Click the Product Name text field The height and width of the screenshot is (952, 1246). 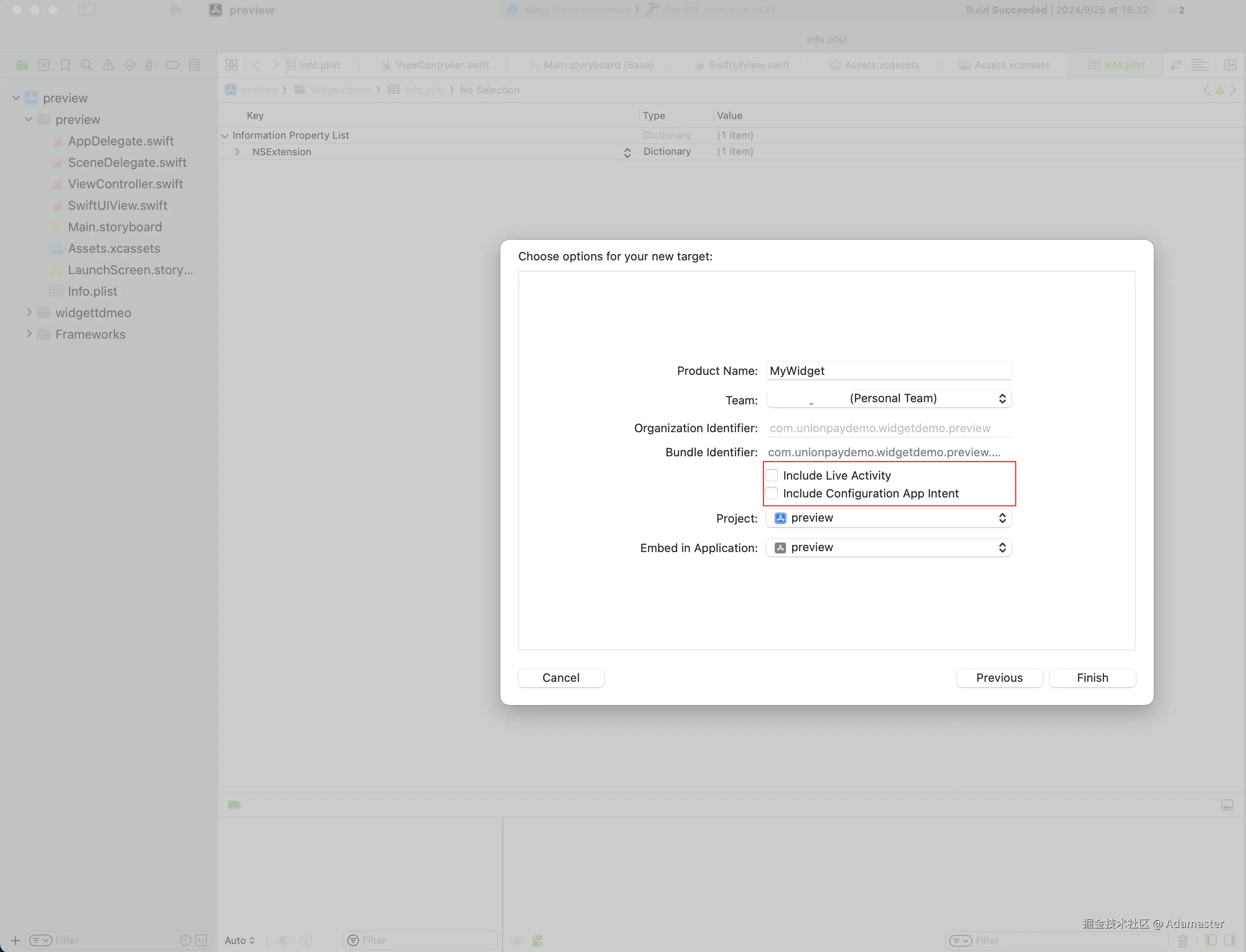(888, 370)
